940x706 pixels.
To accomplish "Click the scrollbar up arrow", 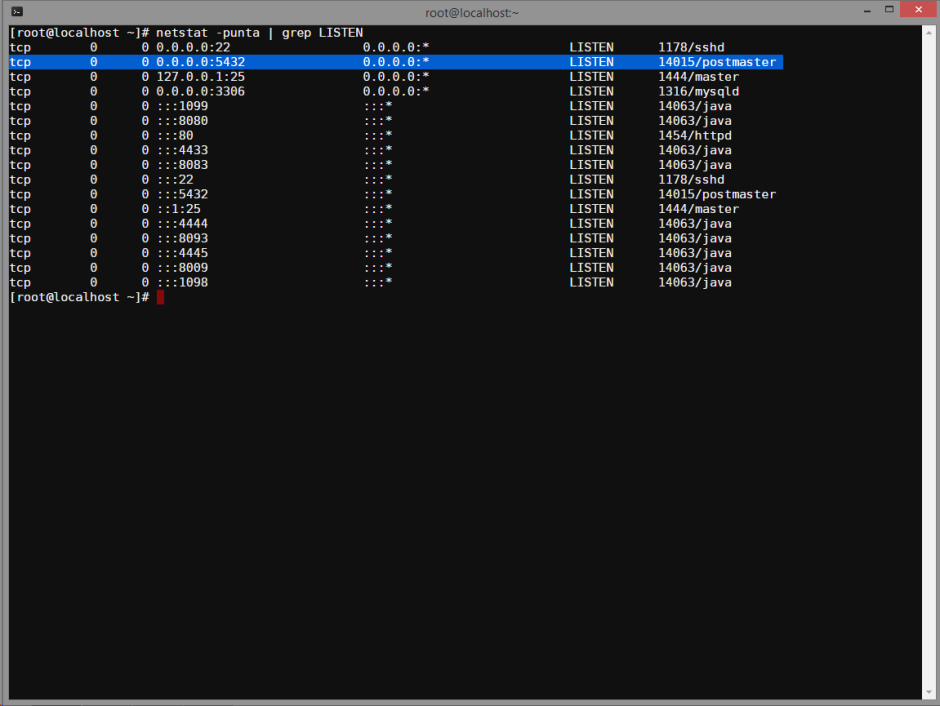I will coord(928,32).
